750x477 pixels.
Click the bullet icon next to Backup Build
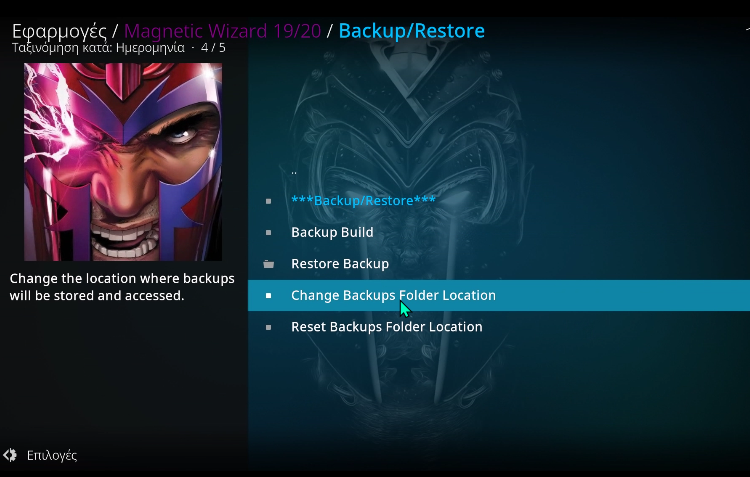click(x=269, y=233)
